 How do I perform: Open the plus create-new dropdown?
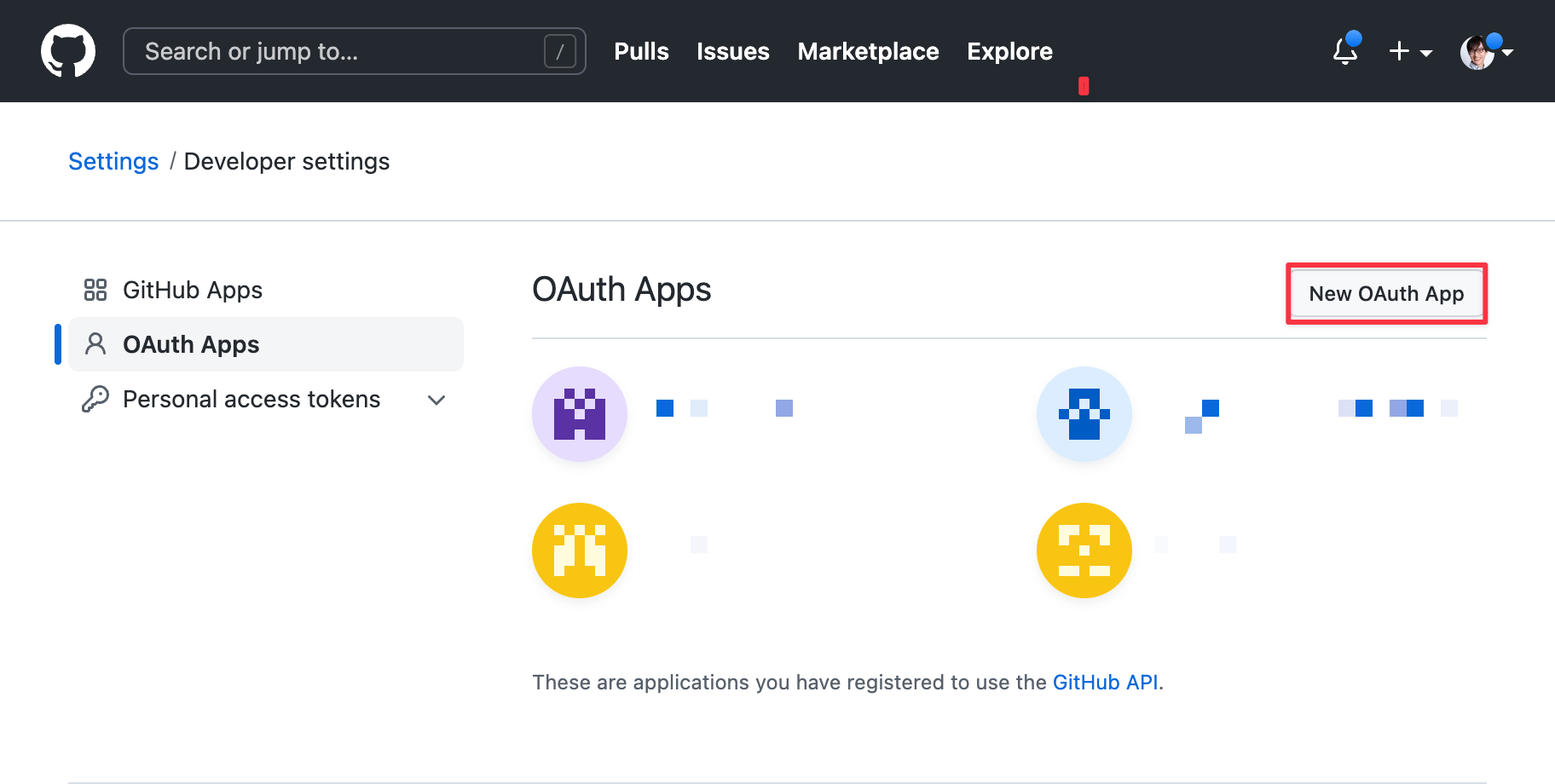coord(1410,52)
